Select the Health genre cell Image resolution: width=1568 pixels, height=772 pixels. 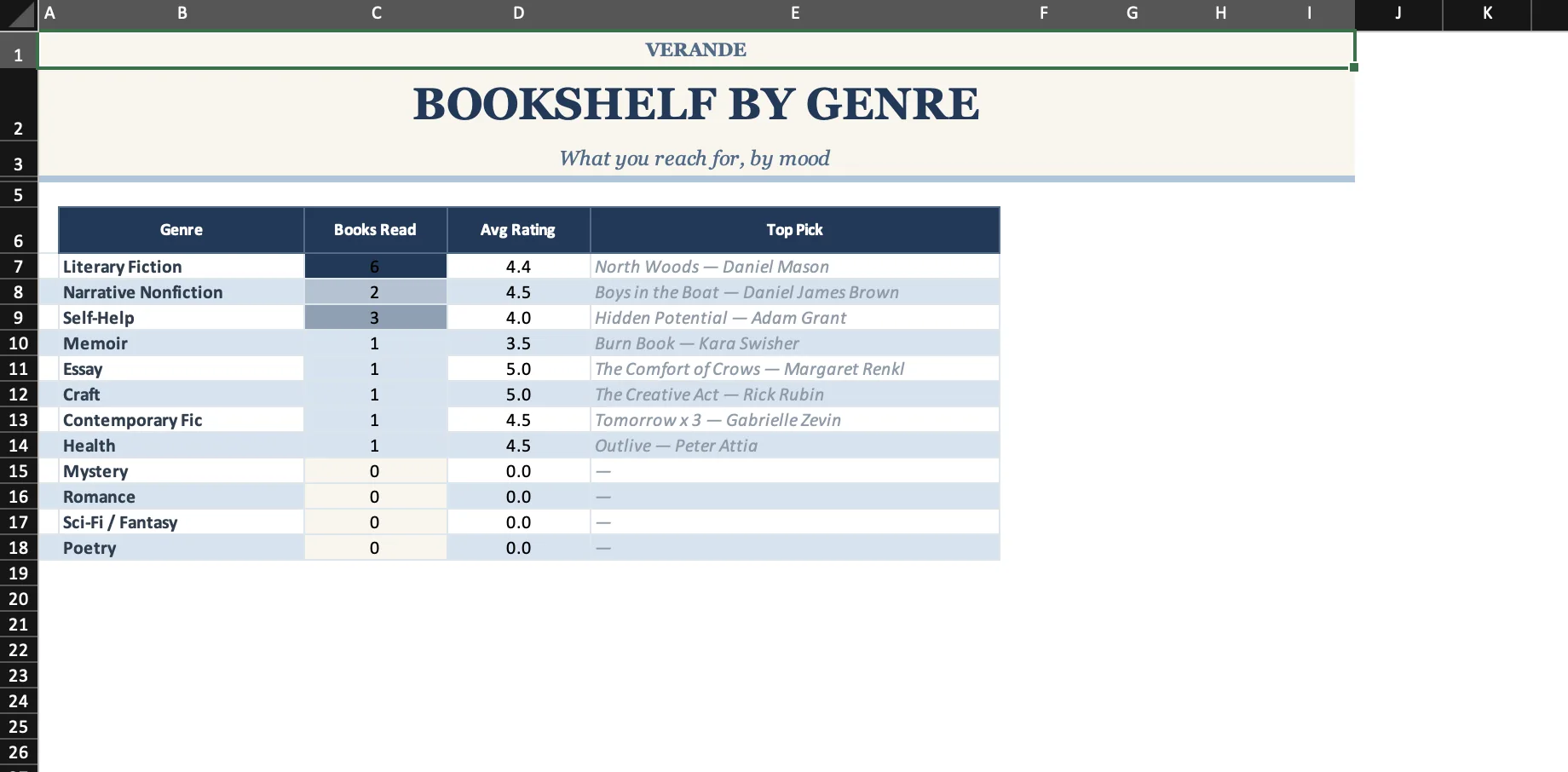coord(182,446)
